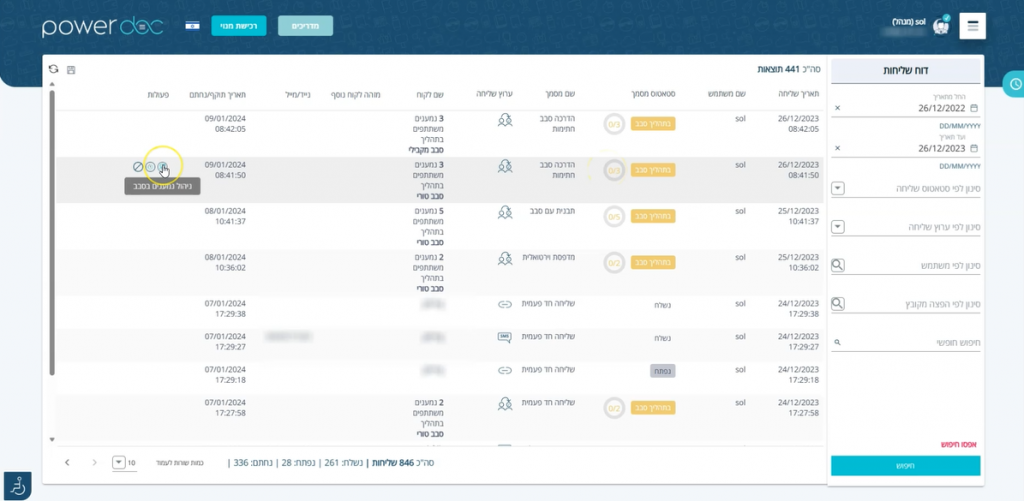The image size is (1024, 501).
Task: Open the rows-per-page dropdown showing 10
Action: [x=119, y=462]
